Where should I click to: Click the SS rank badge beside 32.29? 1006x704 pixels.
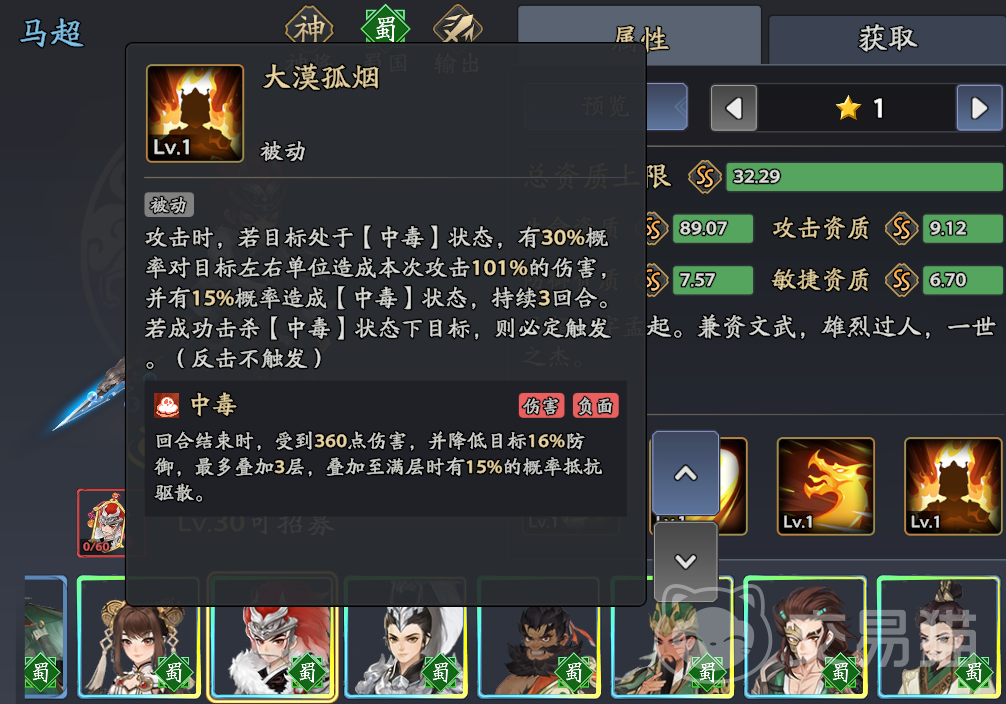[704, 176]
